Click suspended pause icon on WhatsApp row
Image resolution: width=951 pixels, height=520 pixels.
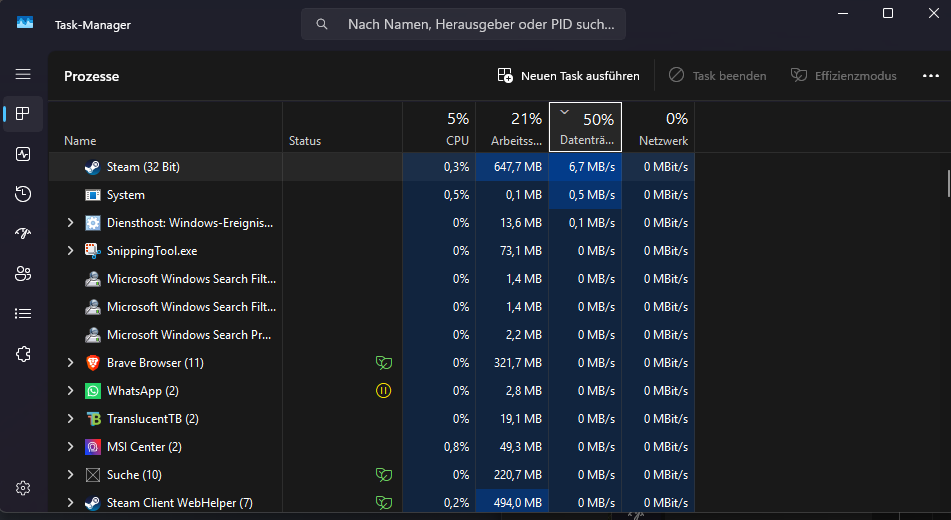tap(383, 391)
